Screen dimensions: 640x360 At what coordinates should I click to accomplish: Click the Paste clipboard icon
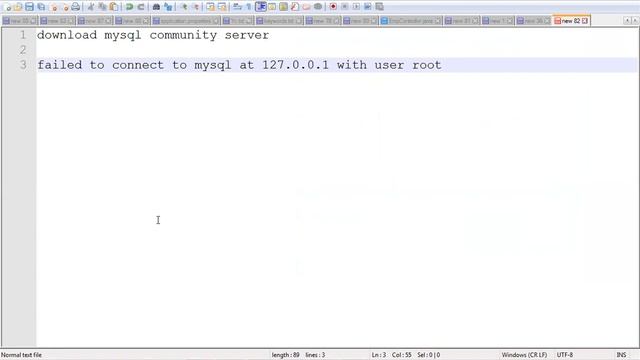pyautogui.click(x=113, y=7)
